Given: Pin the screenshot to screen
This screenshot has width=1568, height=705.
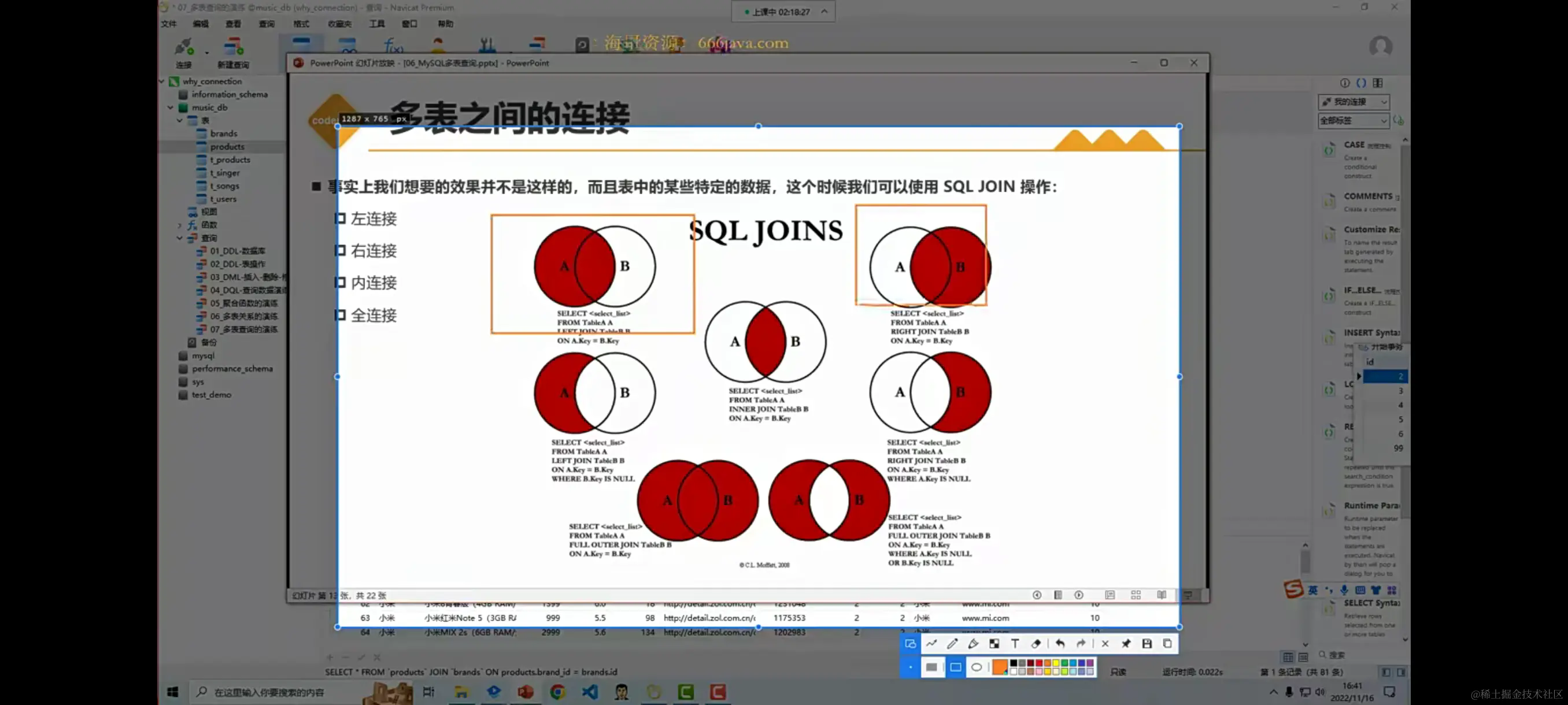Looking at the screenshot, I should (x=1126, y=644).
